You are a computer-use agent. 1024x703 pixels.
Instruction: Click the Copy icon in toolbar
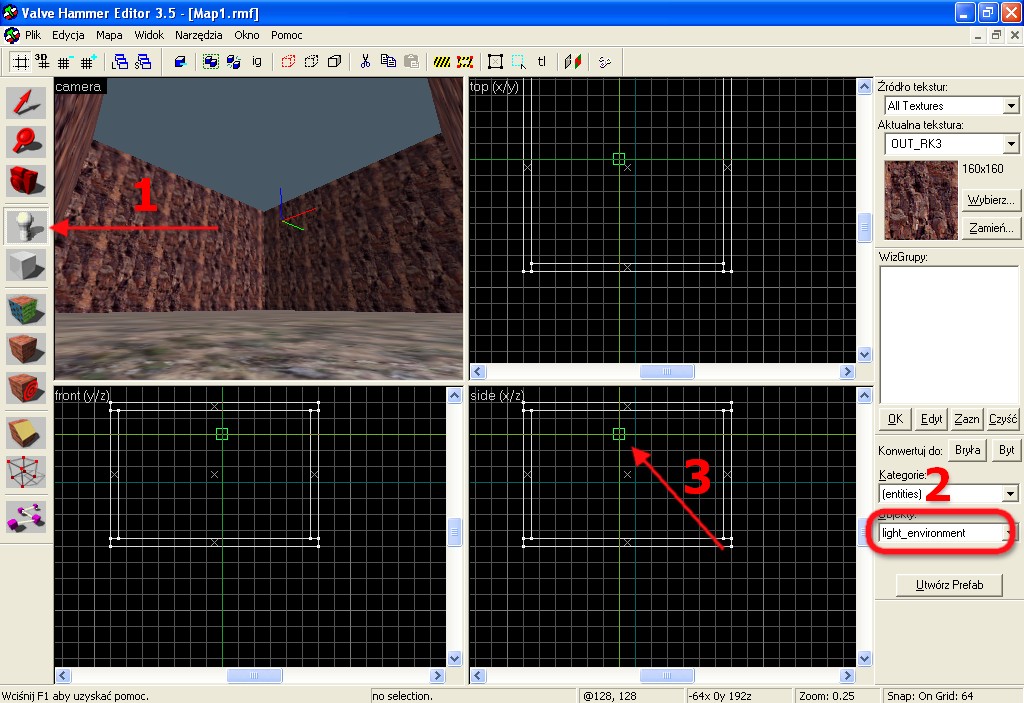[x=389, y=62]
